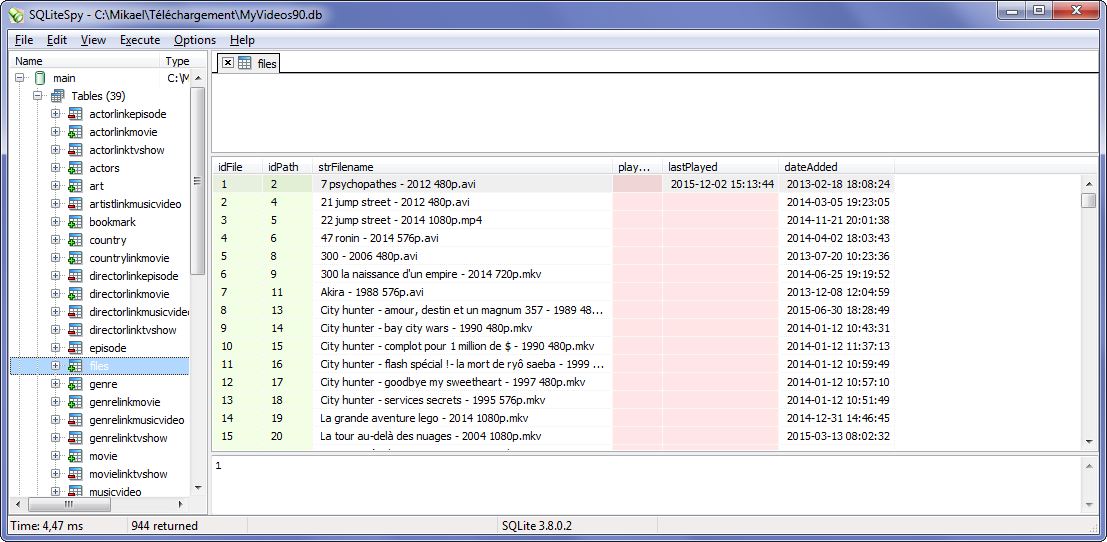Viewport: 1107px width, 542px height.
Task: Select cell '7 psychopathes - 2012 480p.avi'
Action: click(x=462, y=184)
